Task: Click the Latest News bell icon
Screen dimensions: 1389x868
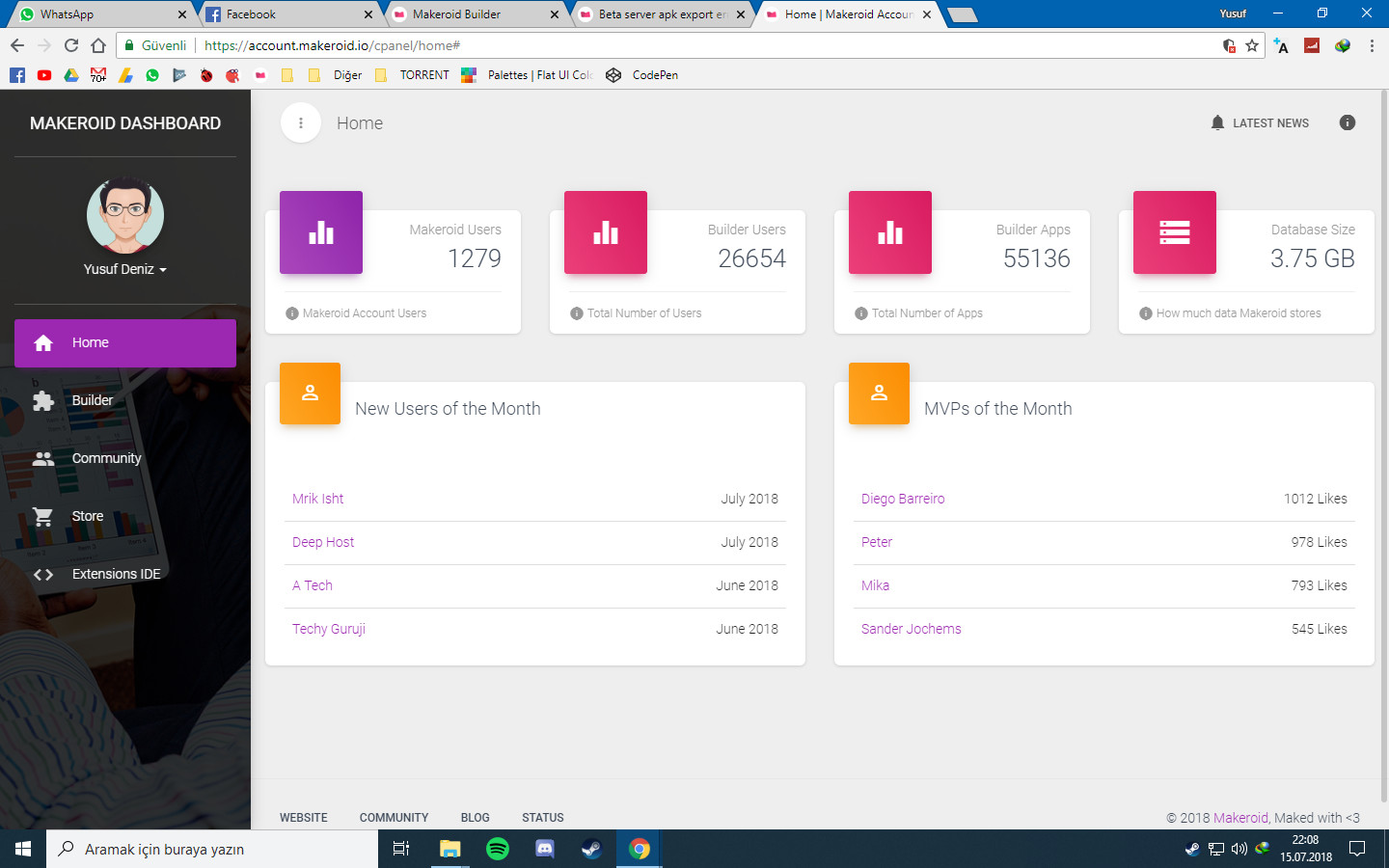Action: tap(1217, 122)
